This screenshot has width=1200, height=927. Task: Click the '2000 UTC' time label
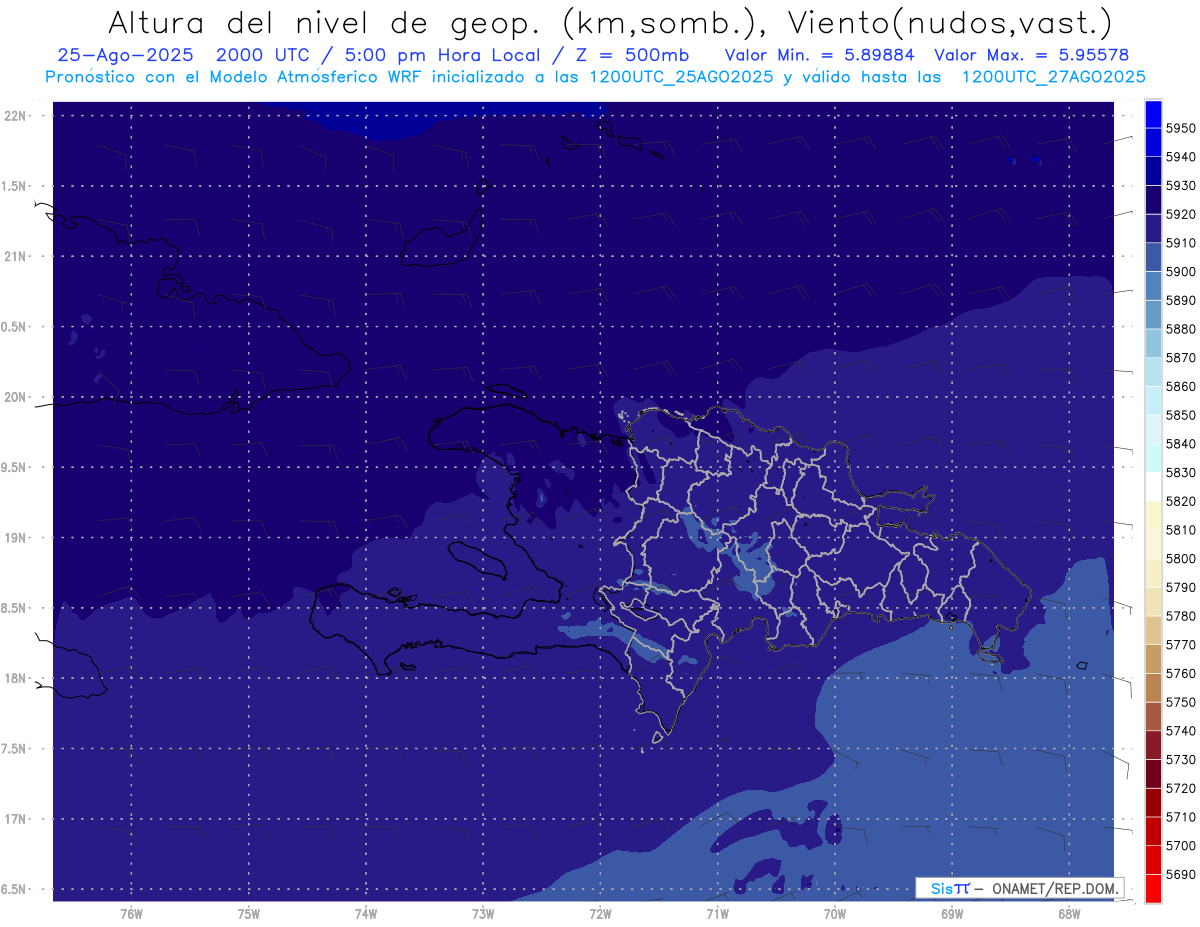[273, 55]
